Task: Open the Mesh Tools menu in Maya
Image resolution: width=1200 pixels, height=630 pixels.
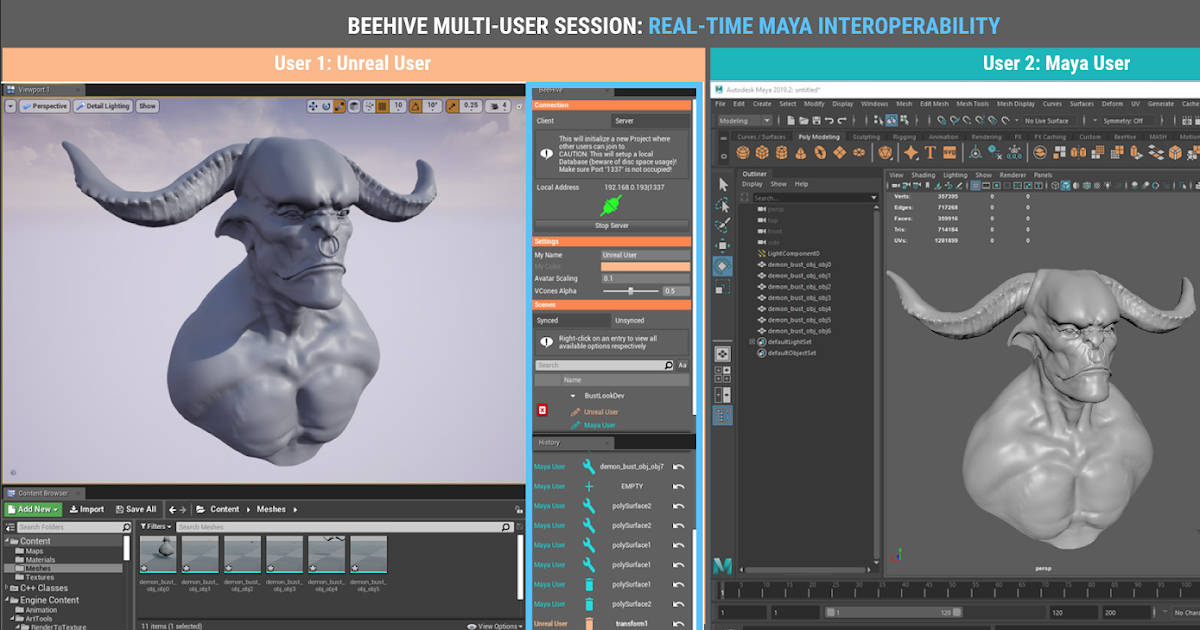Action: point(971,103)
